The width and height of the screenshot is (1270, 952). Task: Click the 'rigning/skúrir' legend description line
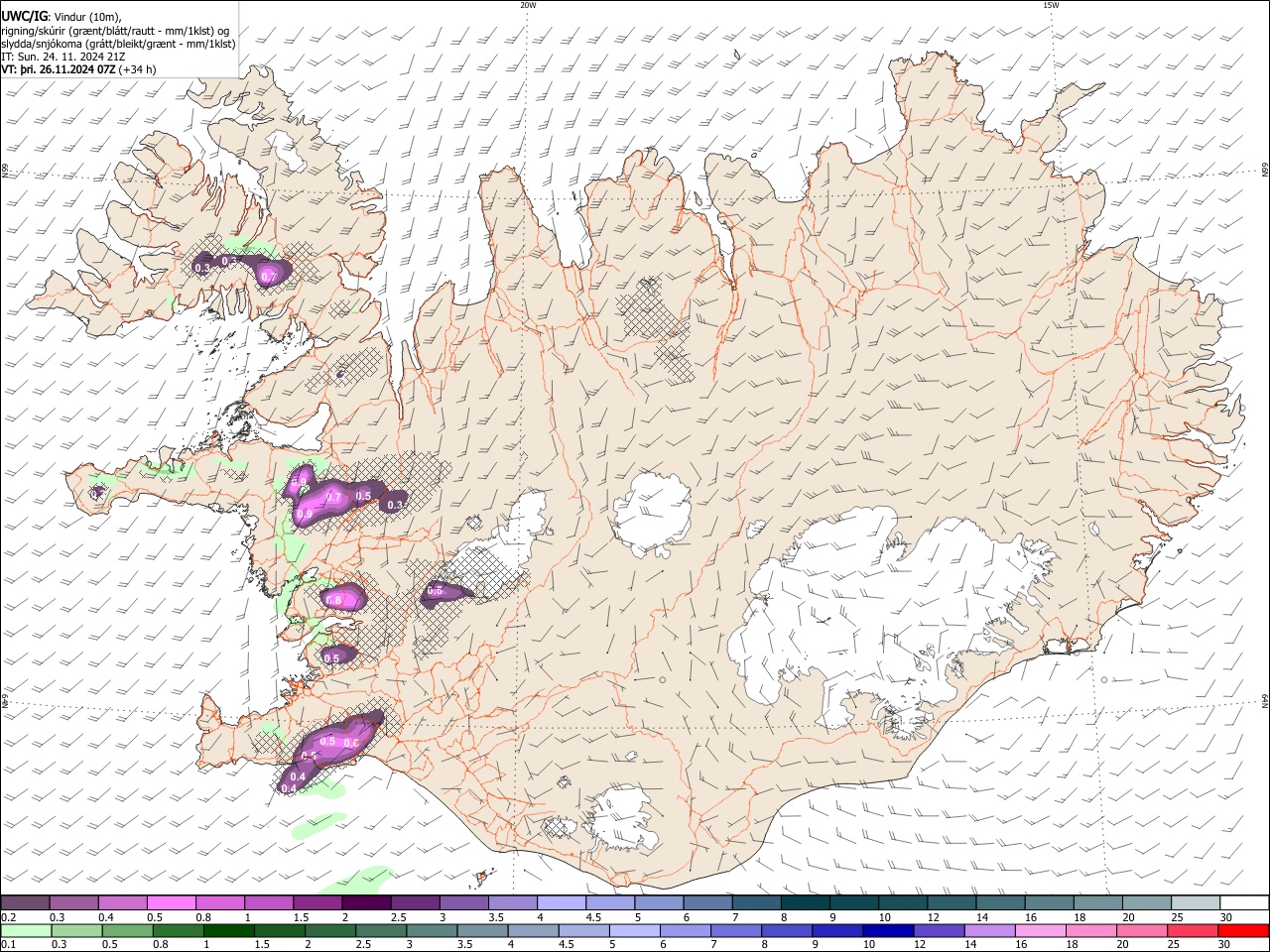tap(115, 30)
